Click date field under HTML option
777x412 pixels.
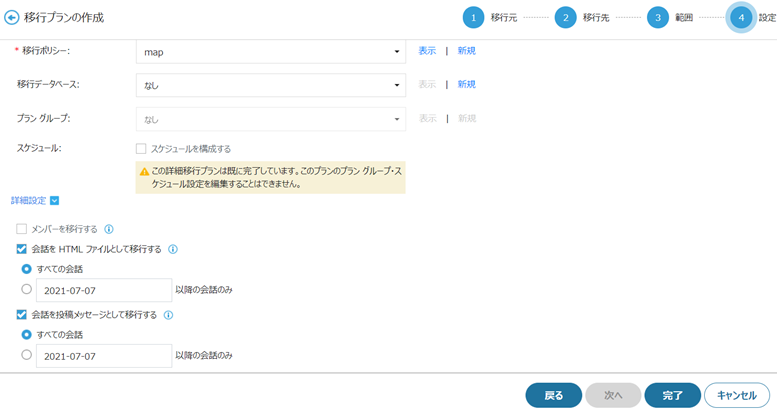click(104, 290)
